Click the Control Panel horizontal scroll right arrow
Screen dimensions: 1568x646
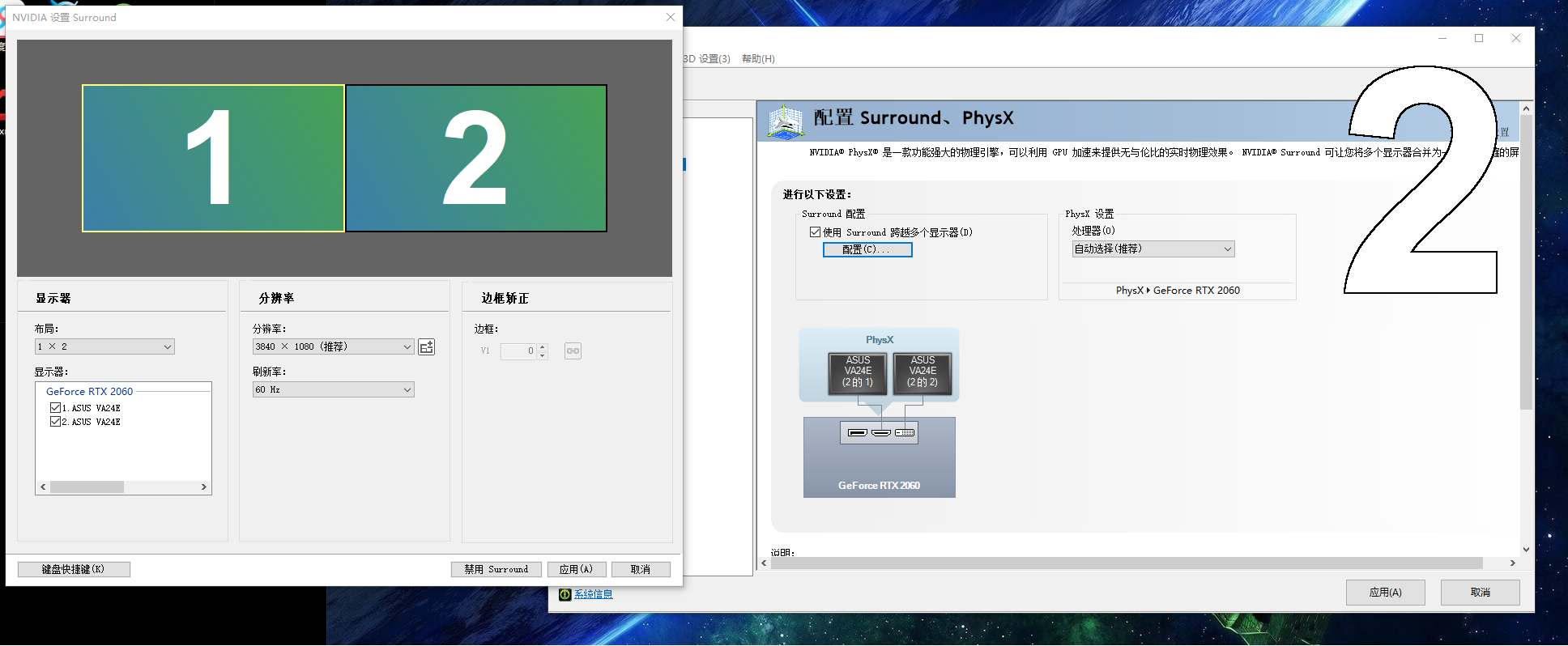[x=1512, y=563]
